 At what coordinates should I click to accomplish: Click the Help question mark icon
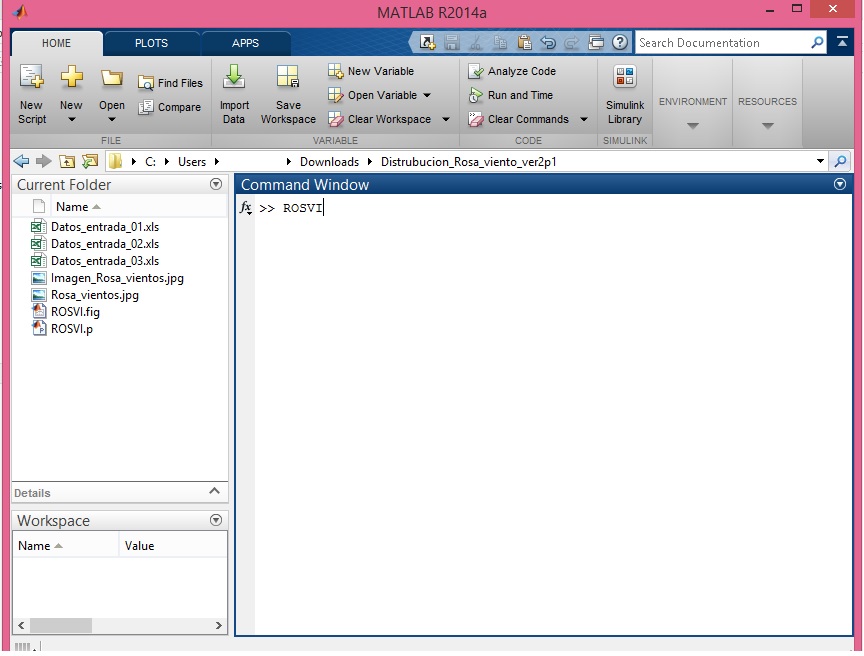pos(620,42)
